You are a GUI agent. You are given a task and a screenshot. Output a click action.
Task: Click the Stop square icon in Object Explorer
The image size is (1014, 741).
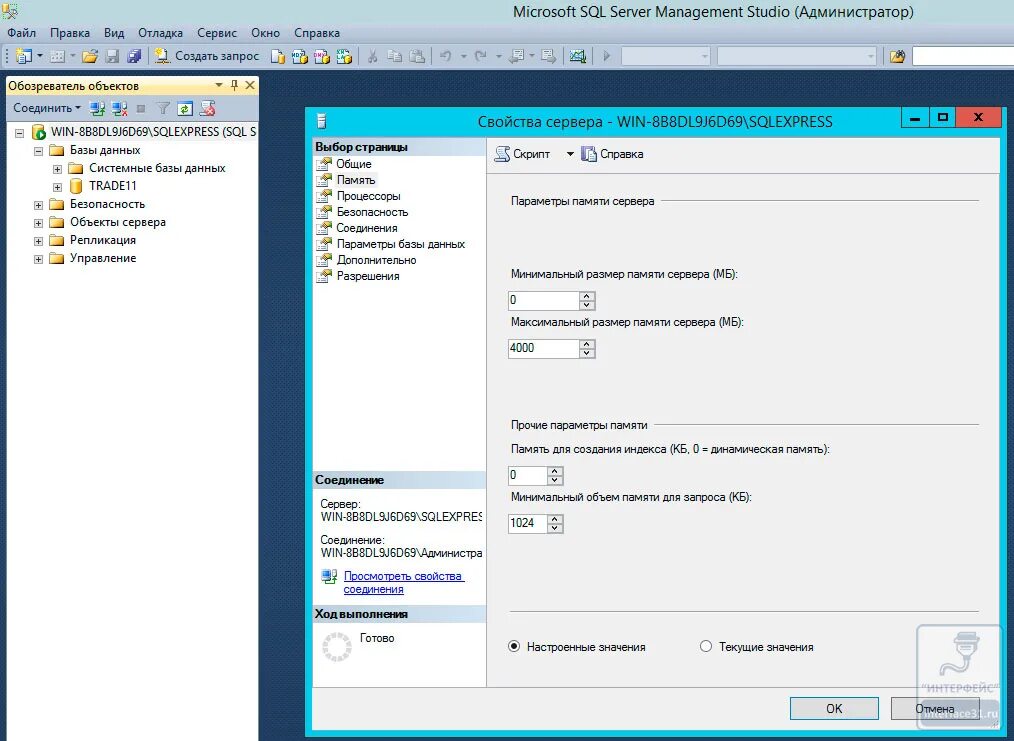click(141, 109)
